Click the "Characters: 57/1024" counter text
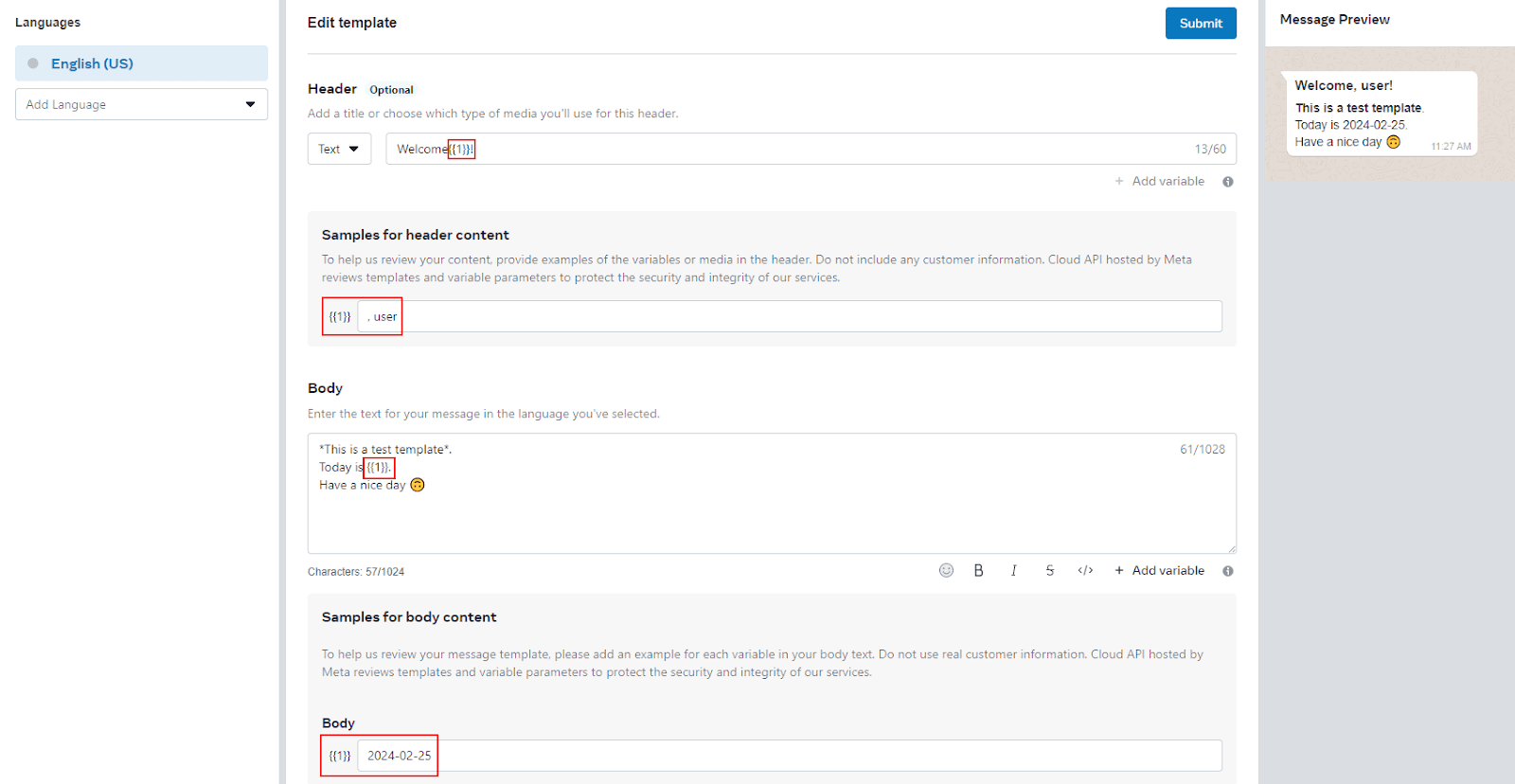This screenshot has width=1515, height=784. click(x=356, y=572)
